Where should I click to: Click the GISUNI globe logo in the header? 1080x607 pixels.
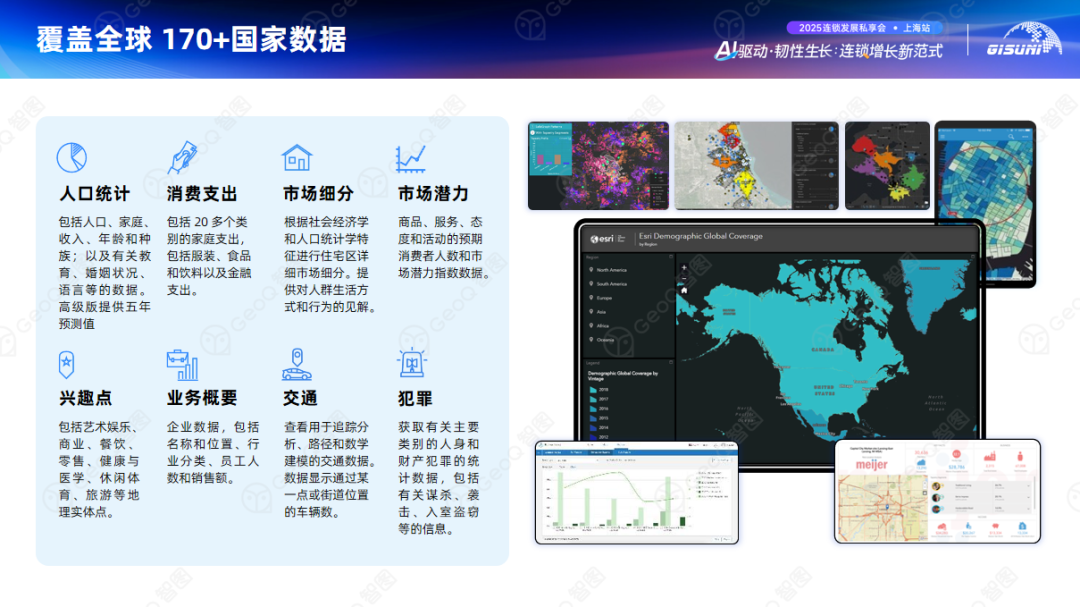point(1023,39)
